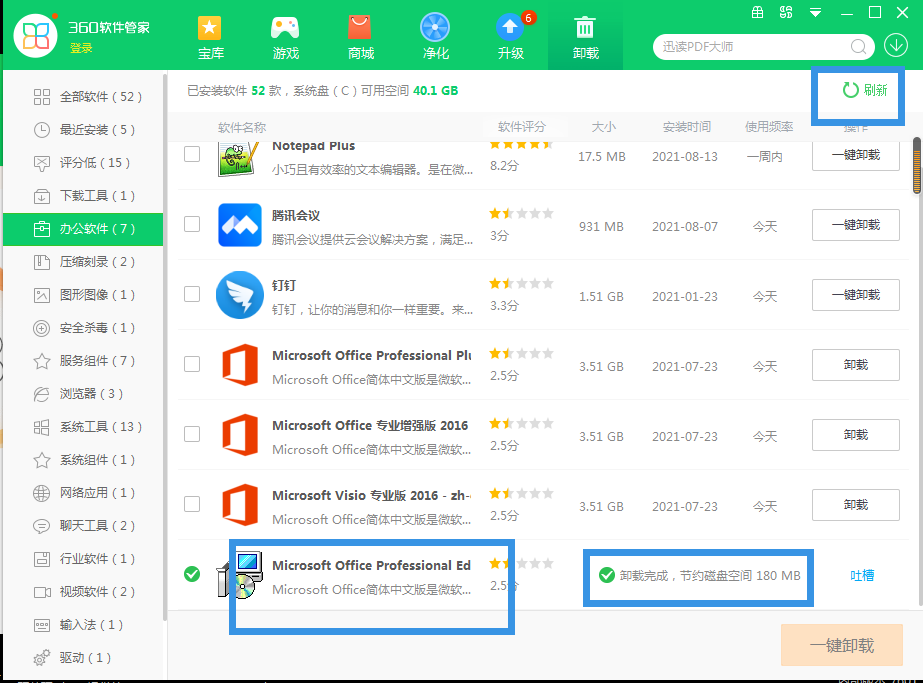Viewport: 923px width, 683px height.
Task: Click the briefcase icon of 办公软件
Action: (x=42, y=229)
